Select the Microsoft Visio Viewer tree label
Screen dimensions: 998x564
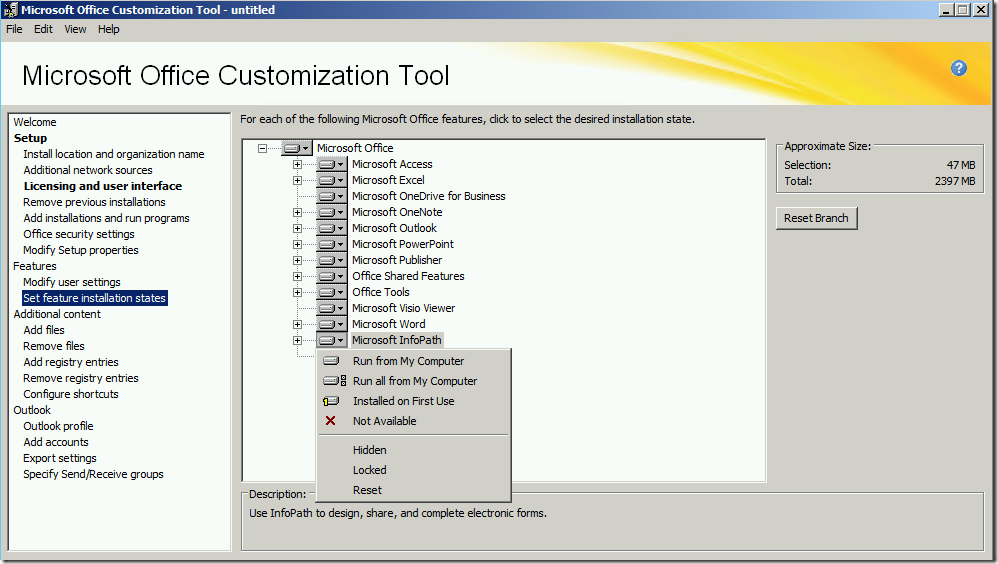(404, 308)
